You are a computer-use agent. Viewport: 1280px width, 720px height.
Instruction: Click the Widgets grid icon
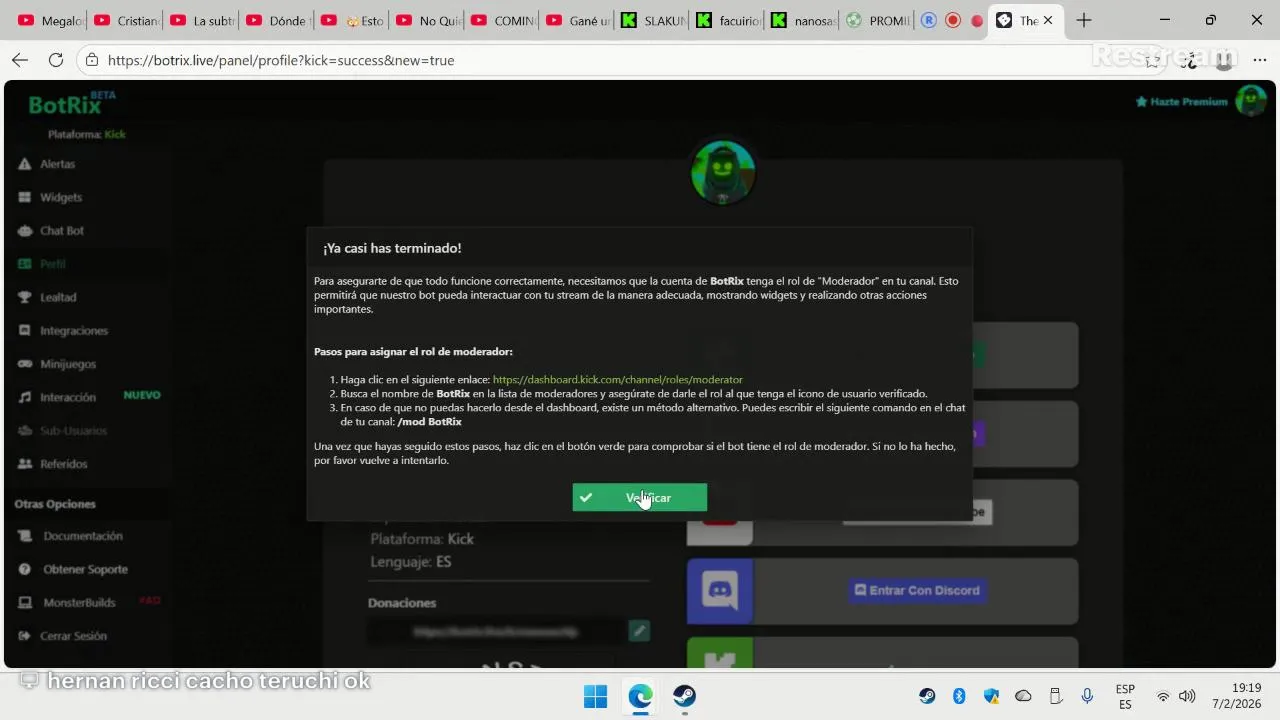pos(25,197)
